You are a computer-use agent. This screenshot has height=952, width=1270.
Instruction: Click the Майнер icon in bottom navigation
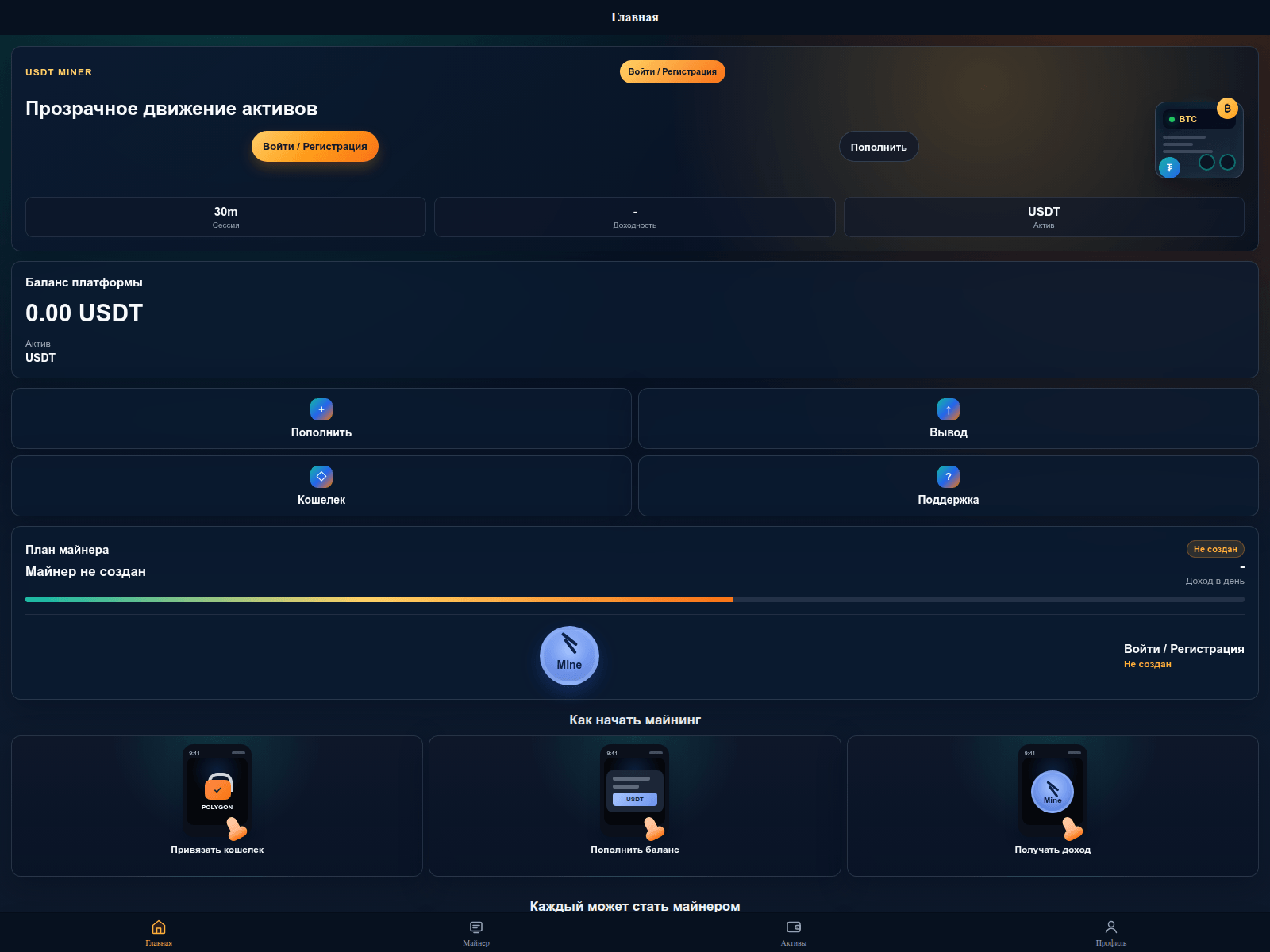tap(476, 927)
